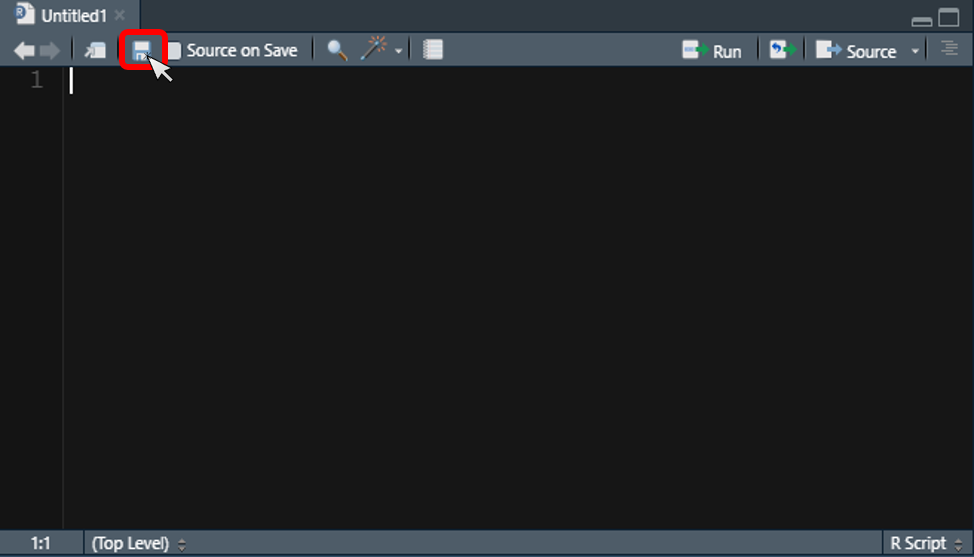Click the back navigation arrow
This screenshot has width=974, height=557.
(x=24, y=50)
